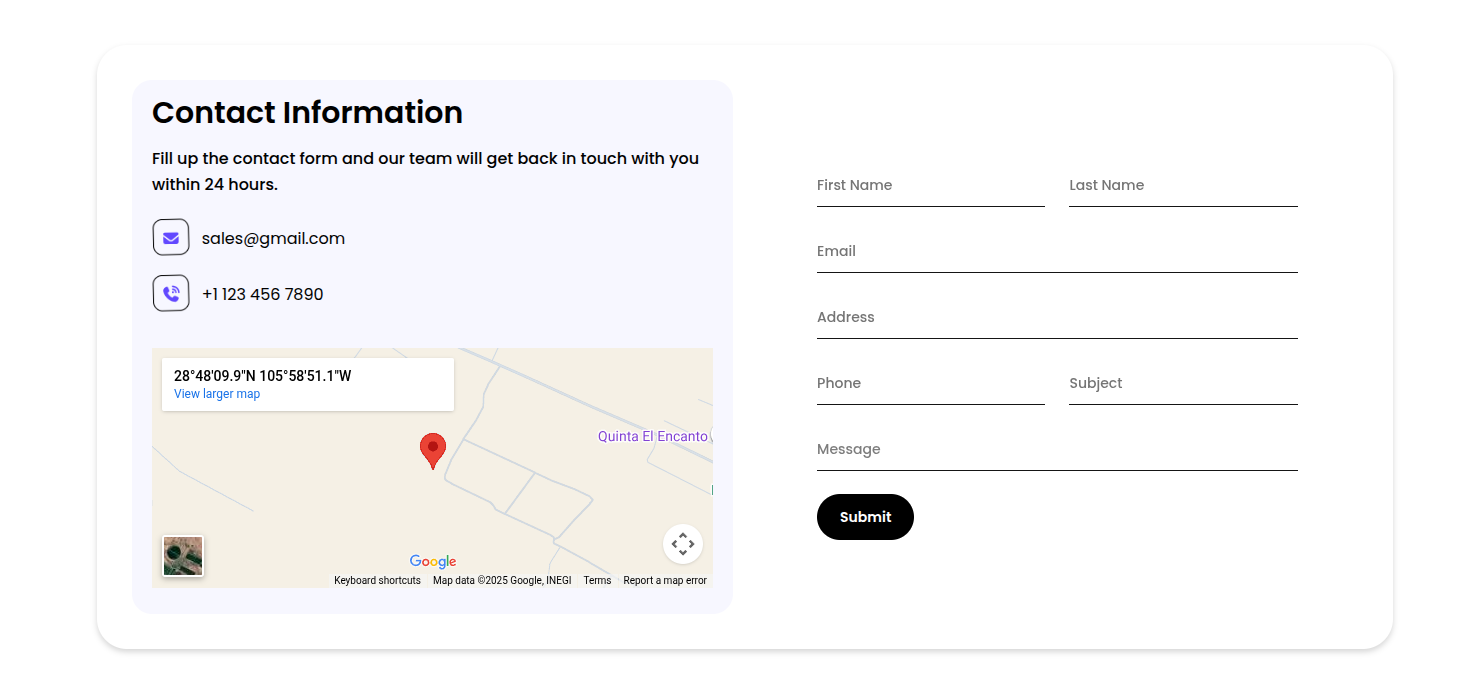This screenshot has width=1462, height=684.
Task: Click into the Email input field
Action: (1057, 252)
